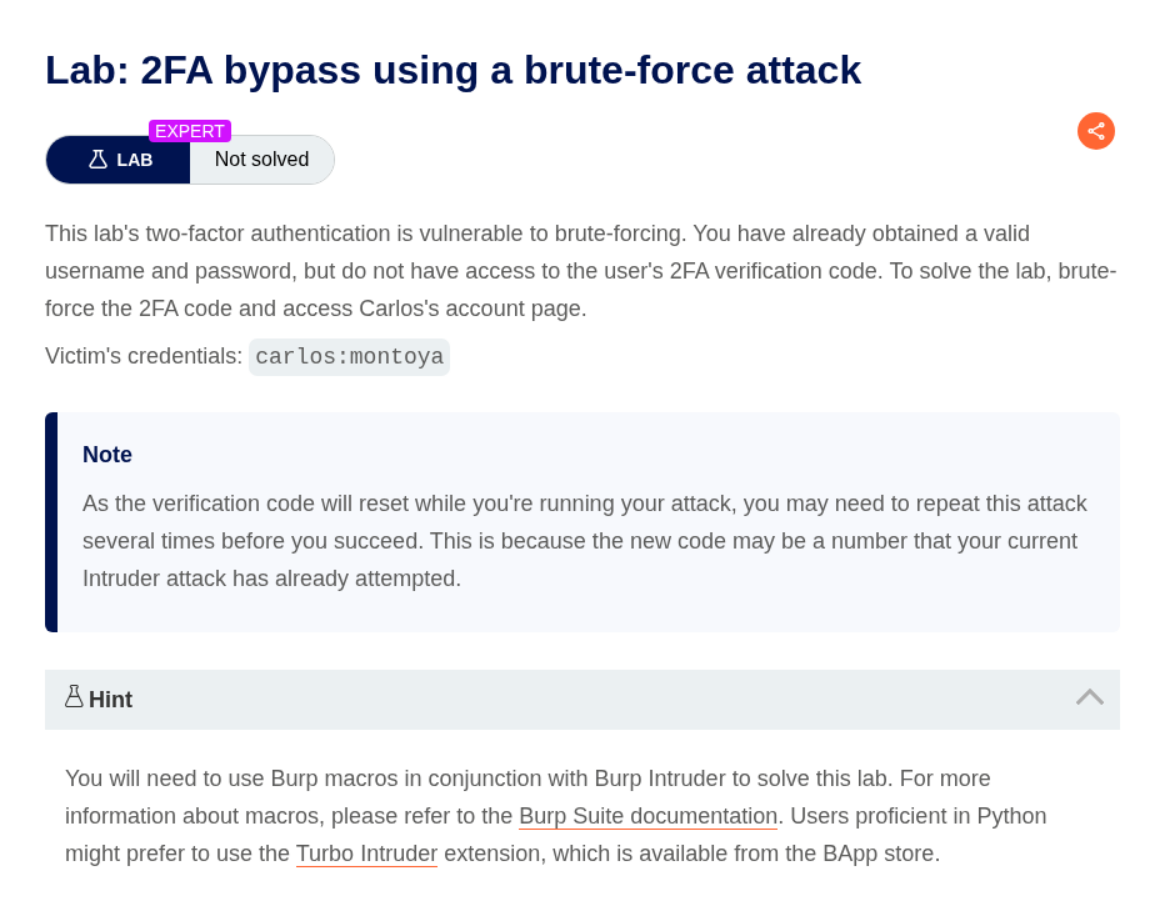Click the Victim's credentials label
The image size is (1162, 902).
tap(143, 356)
